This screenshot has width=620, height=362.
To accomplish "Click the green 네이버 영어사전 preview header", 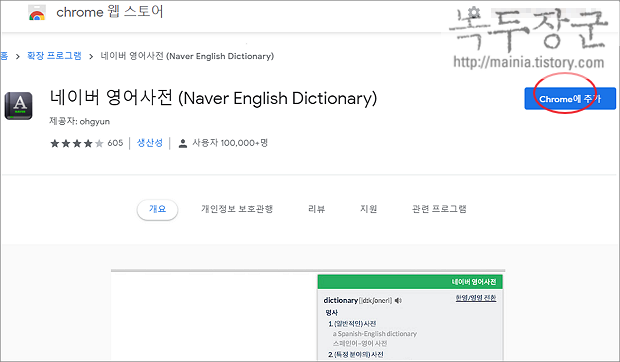I will (x=410, y=282).
